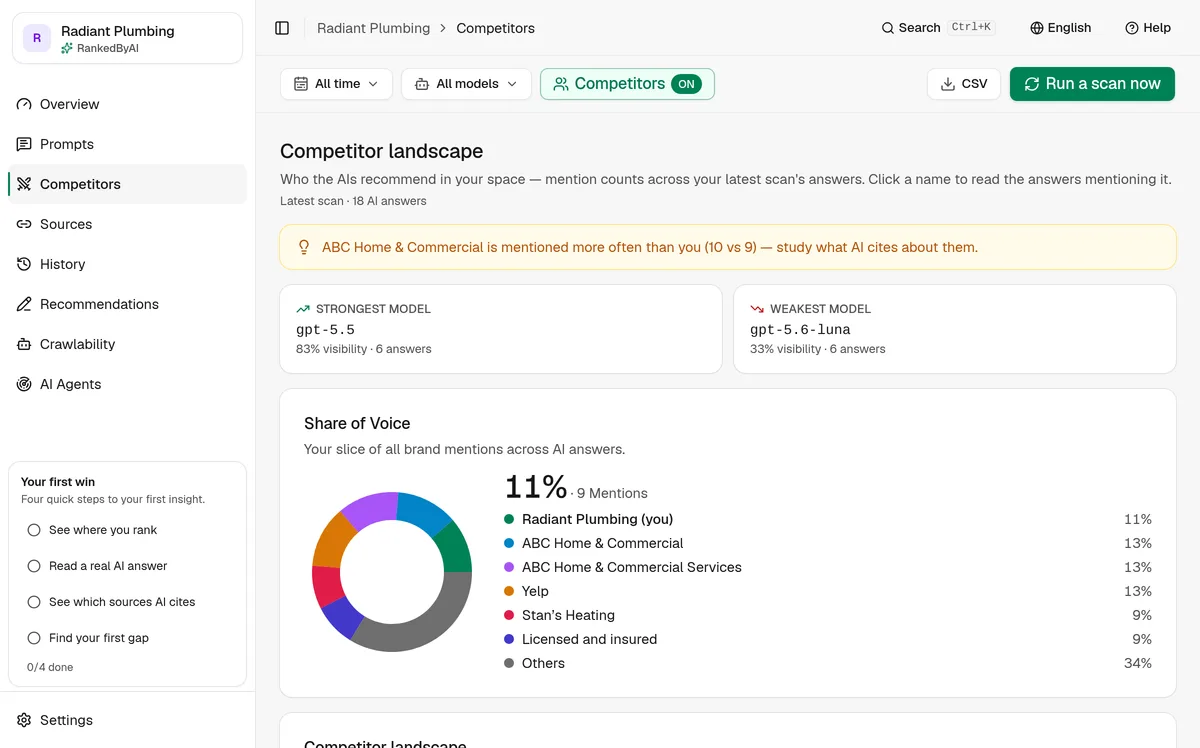The height and width of the screenshot is (748, 1200).
Task: Open the Overview page
Action: [127, 104]
